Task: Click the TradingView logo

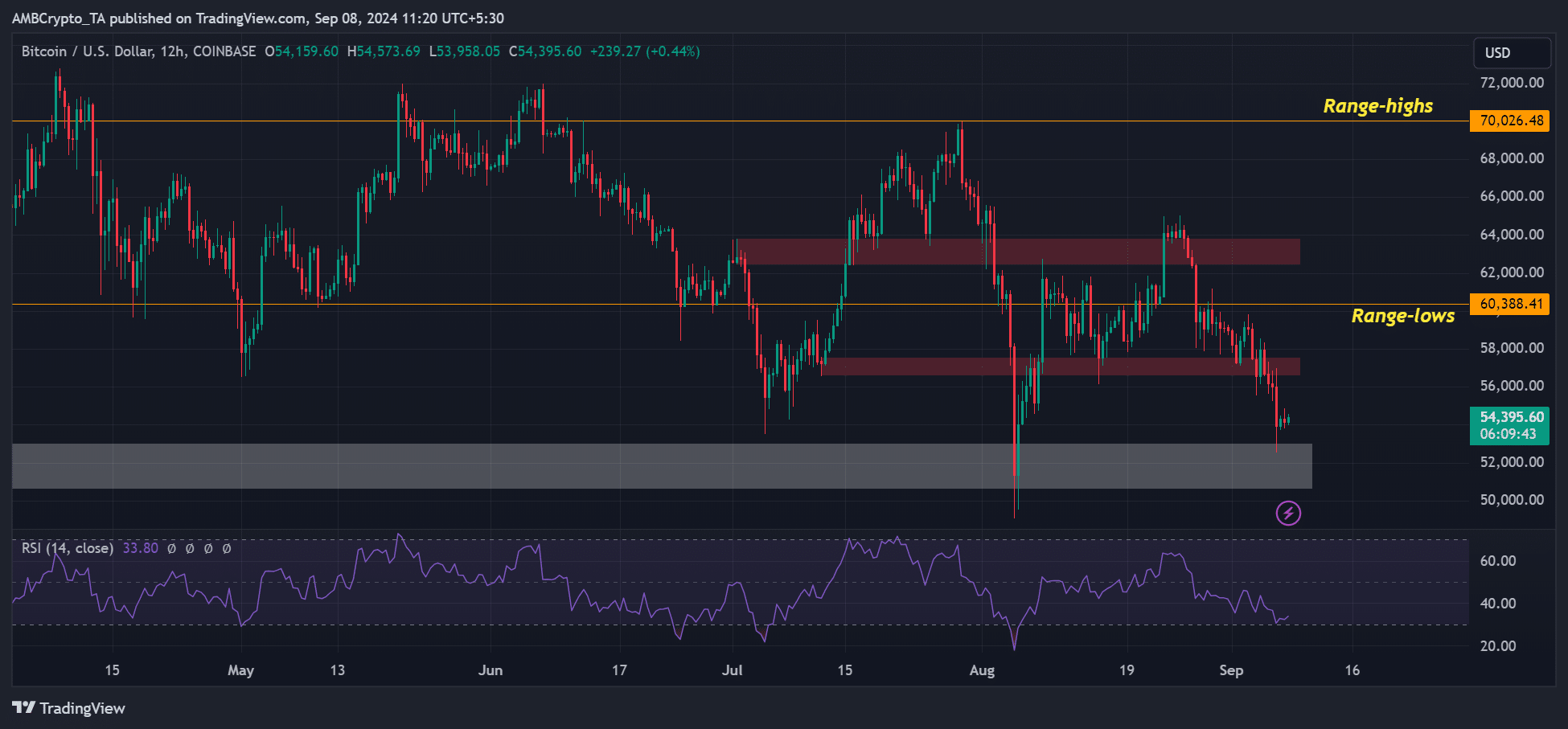Action: click(68, 708)
